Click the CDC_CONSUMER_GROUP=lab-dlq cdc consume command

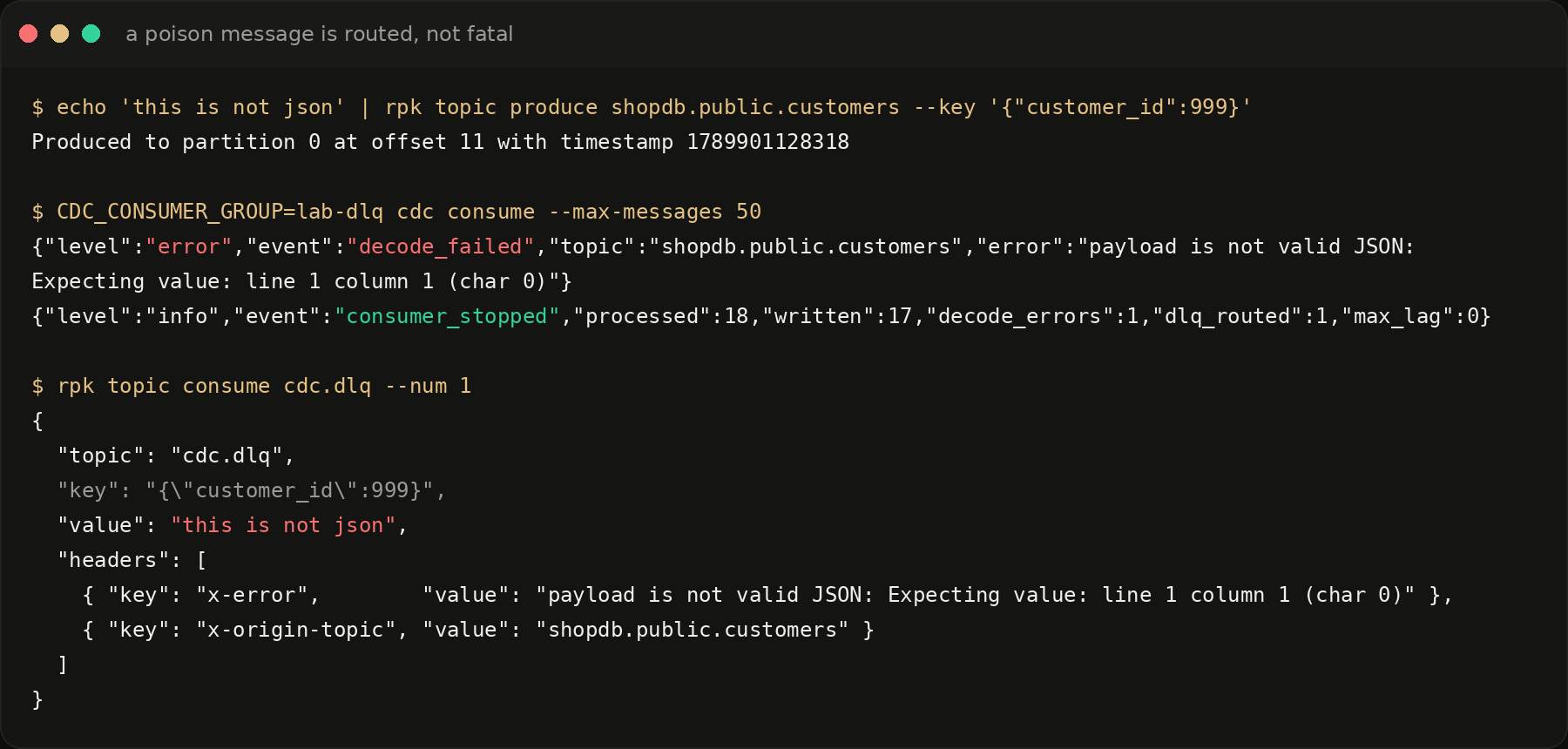[396, 212]
